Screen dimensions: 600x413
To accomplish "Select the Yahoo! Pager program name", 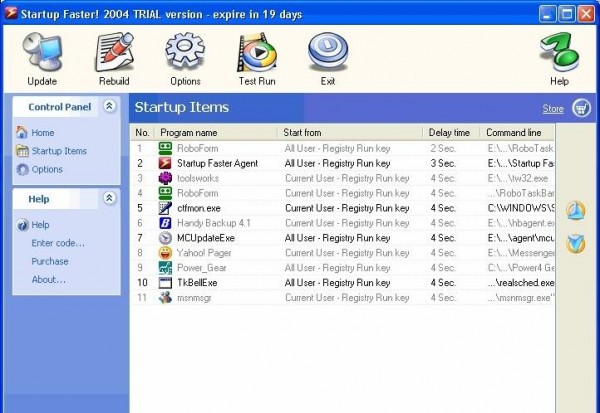I will [x=204, y=253].
